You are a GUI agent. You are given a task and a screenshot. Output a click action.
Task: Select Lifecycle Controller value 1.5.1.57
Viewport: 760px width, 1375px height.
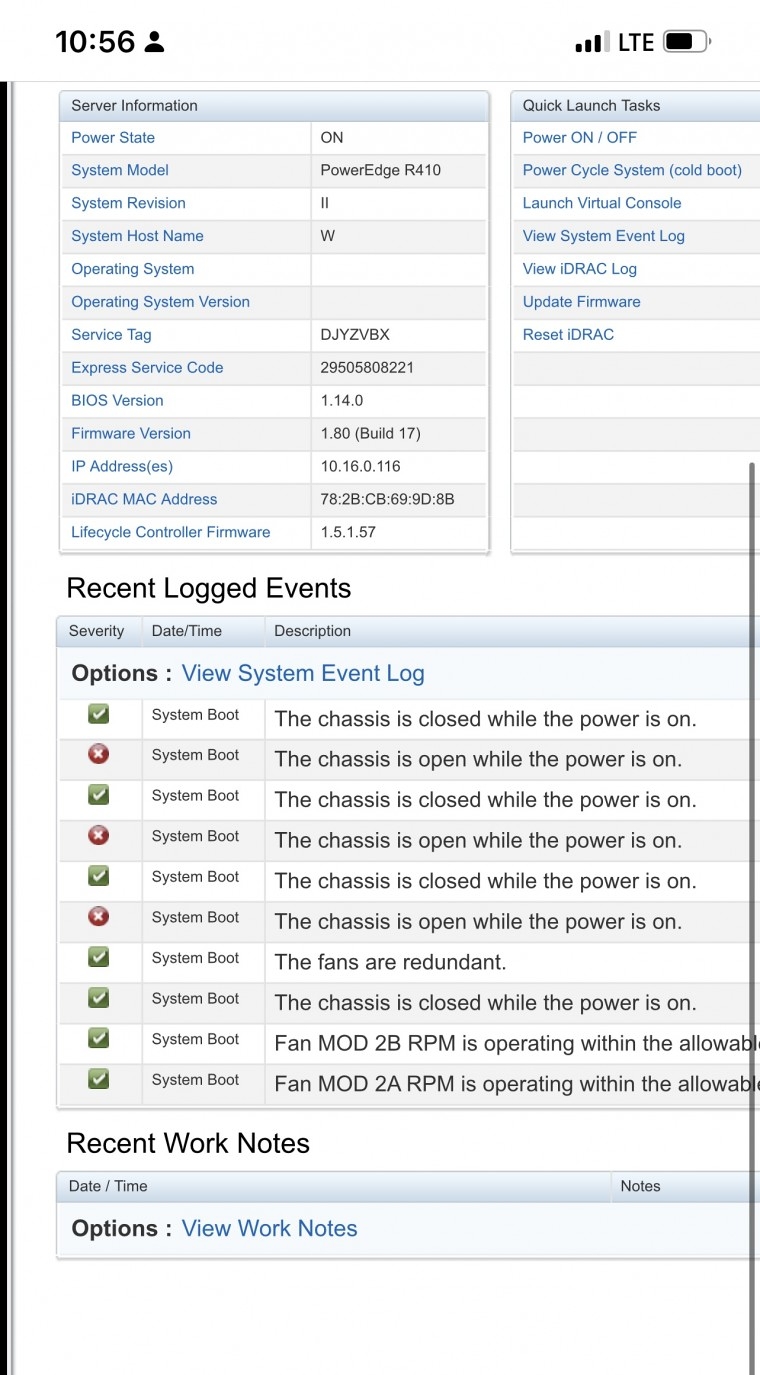point(348,532)
